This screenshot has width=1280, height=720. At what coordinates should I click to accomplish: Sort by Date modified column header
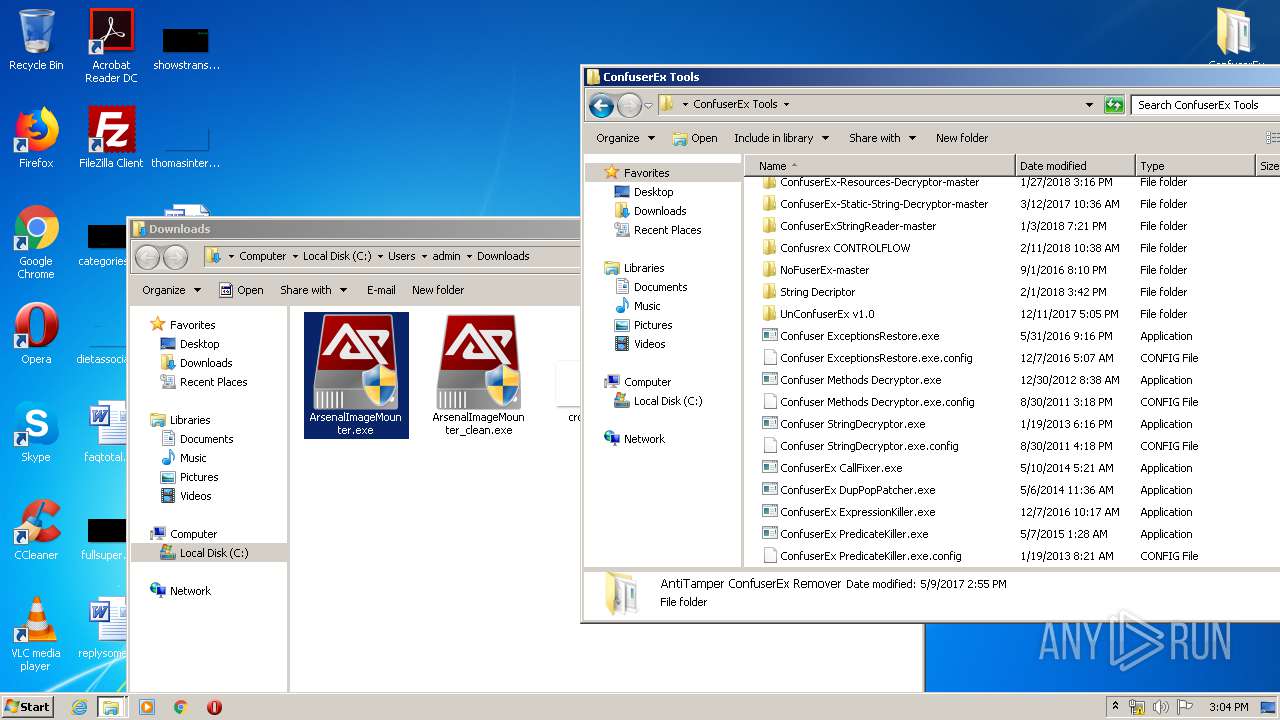[1075, 166]
